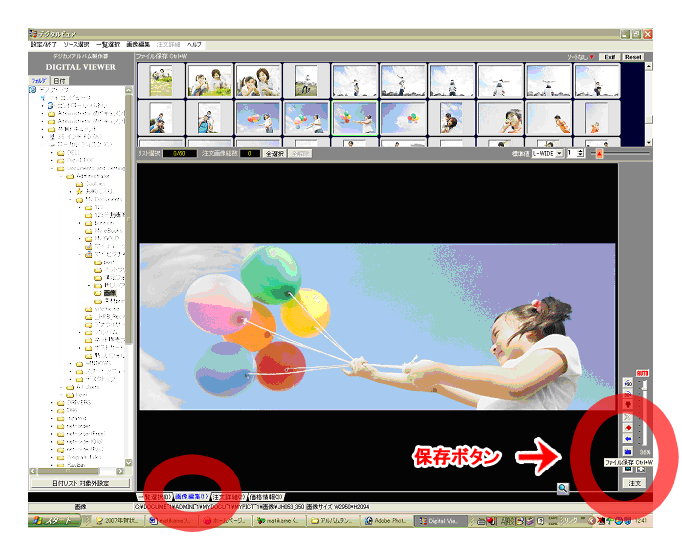Select the bottom 注文詳細(0) tab
682x557 pixels.
tap(229, 497)
